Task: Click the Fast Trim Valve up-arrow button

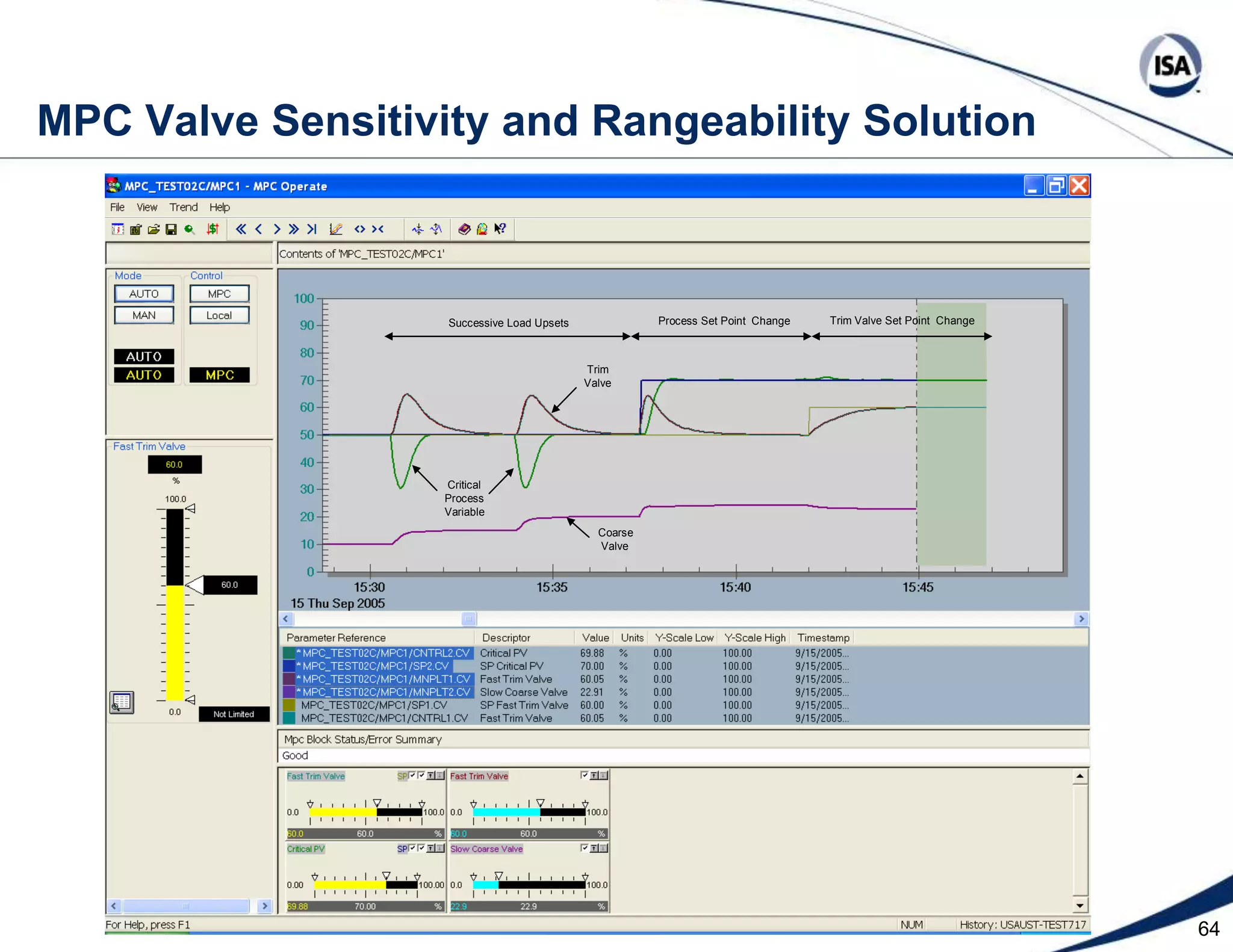Action: (x=431, y=776)
